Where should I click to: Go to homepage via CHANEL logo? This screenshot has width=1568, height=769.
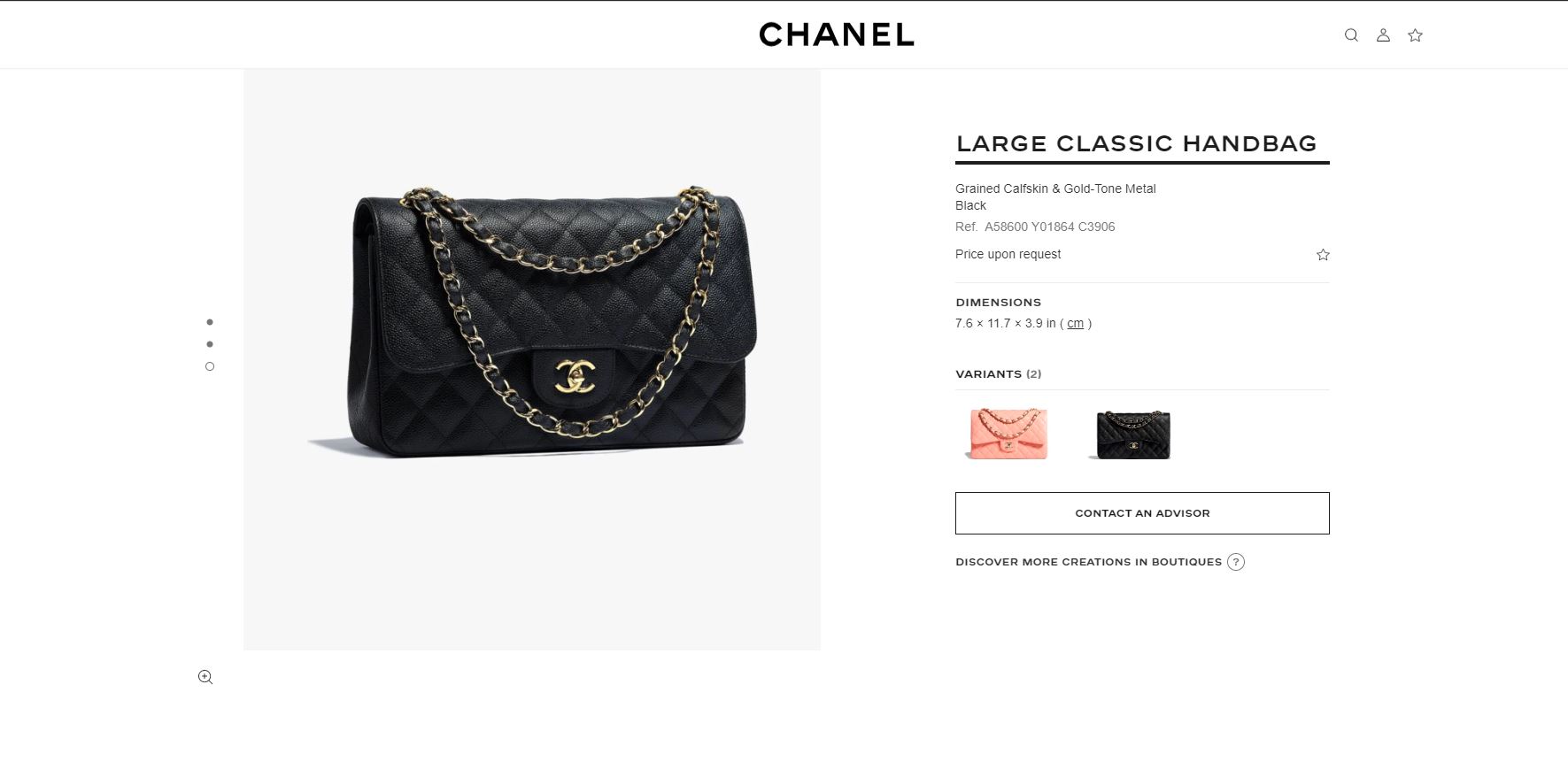coord(836,35)
